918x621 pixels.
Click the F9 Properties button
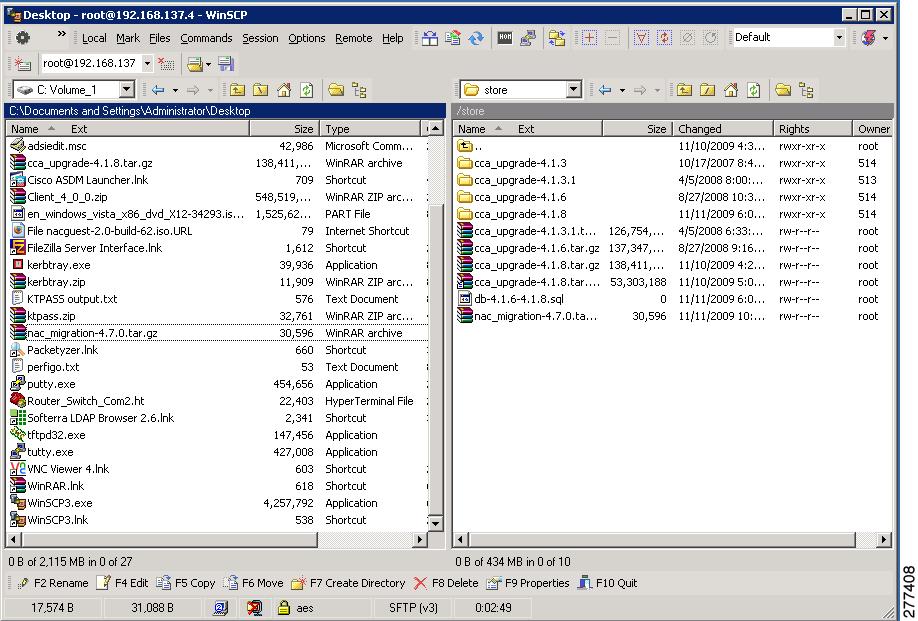(x=527, y=583)
